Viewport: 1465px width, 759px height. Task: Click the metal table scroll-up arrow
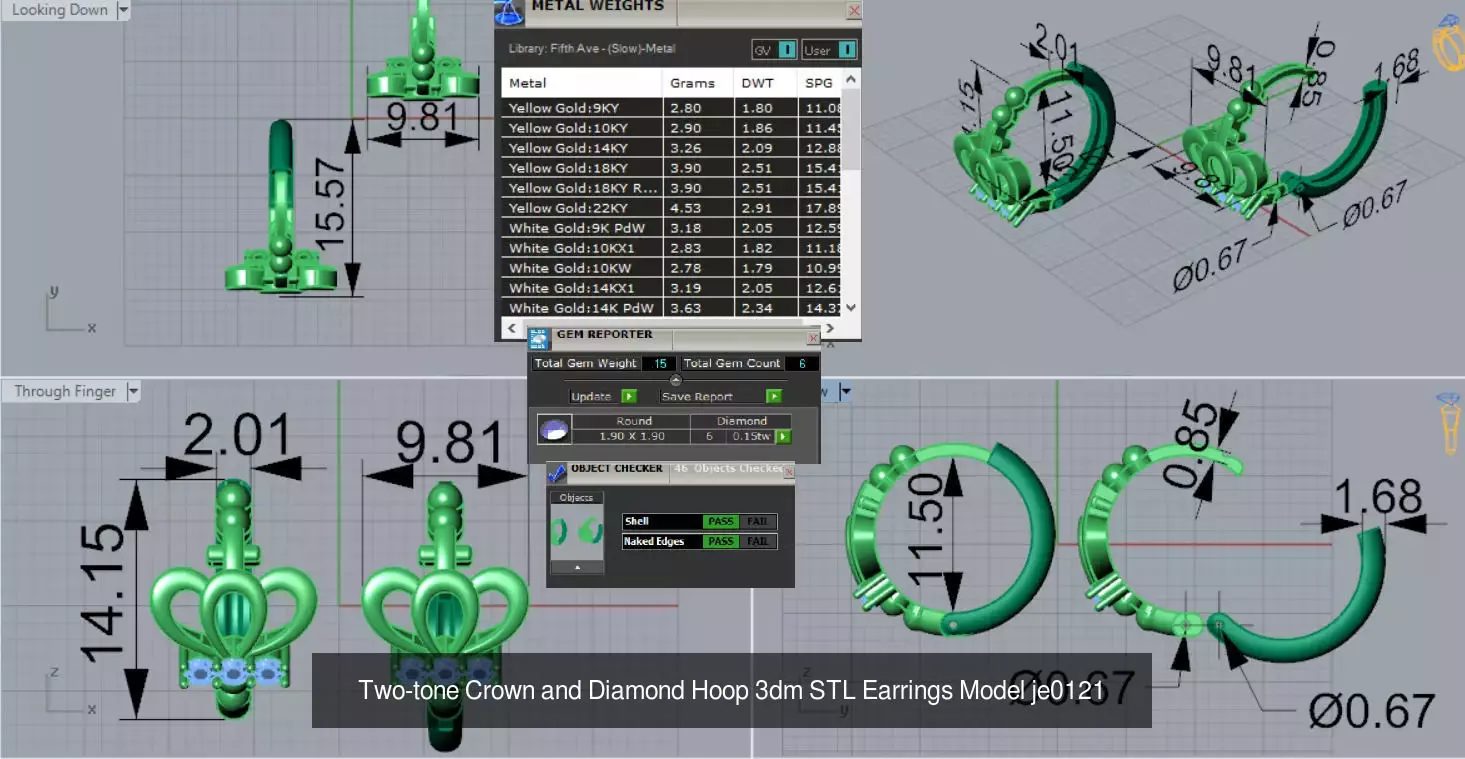[x=850, y=79]
